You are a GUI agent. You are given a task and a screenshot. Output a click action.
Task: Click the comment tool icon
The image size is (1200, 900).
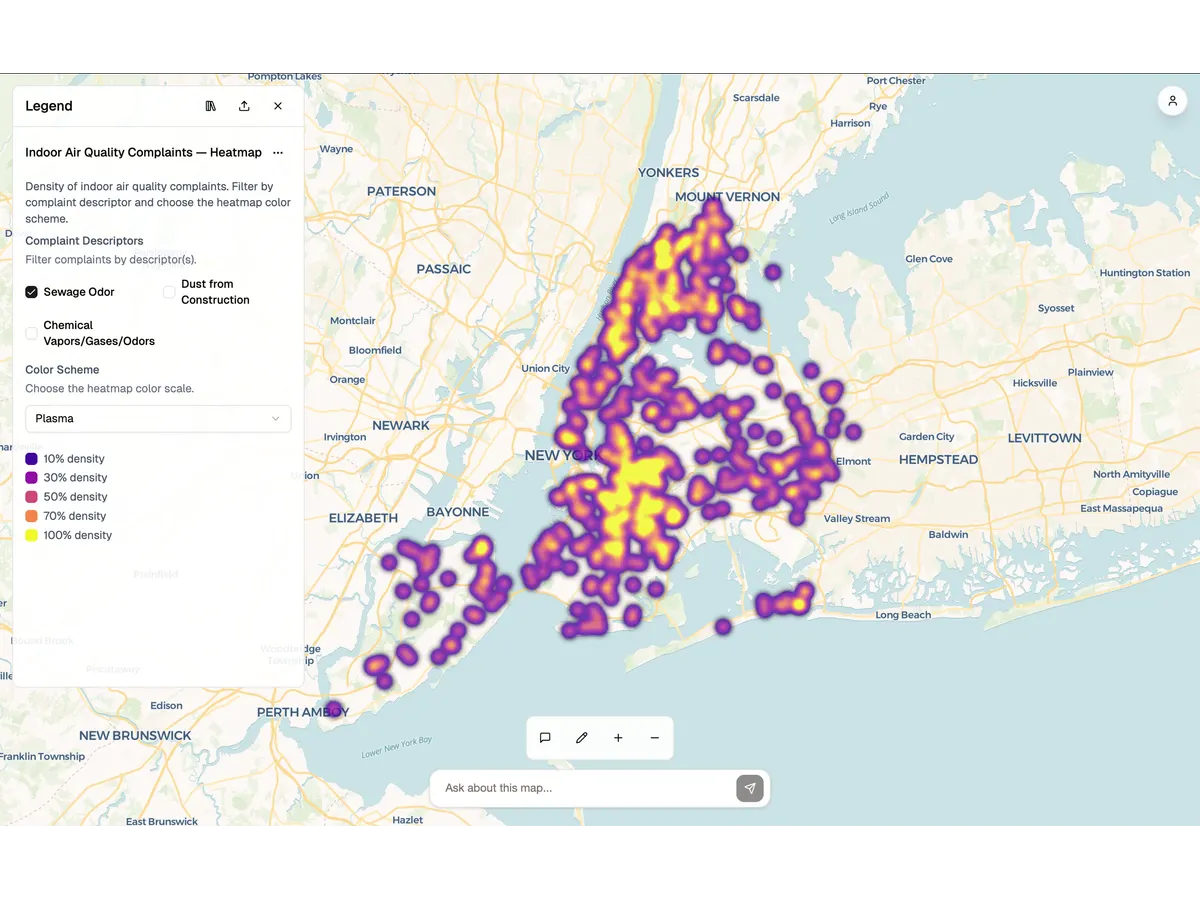pyautogui.click(x=545, y=738)
